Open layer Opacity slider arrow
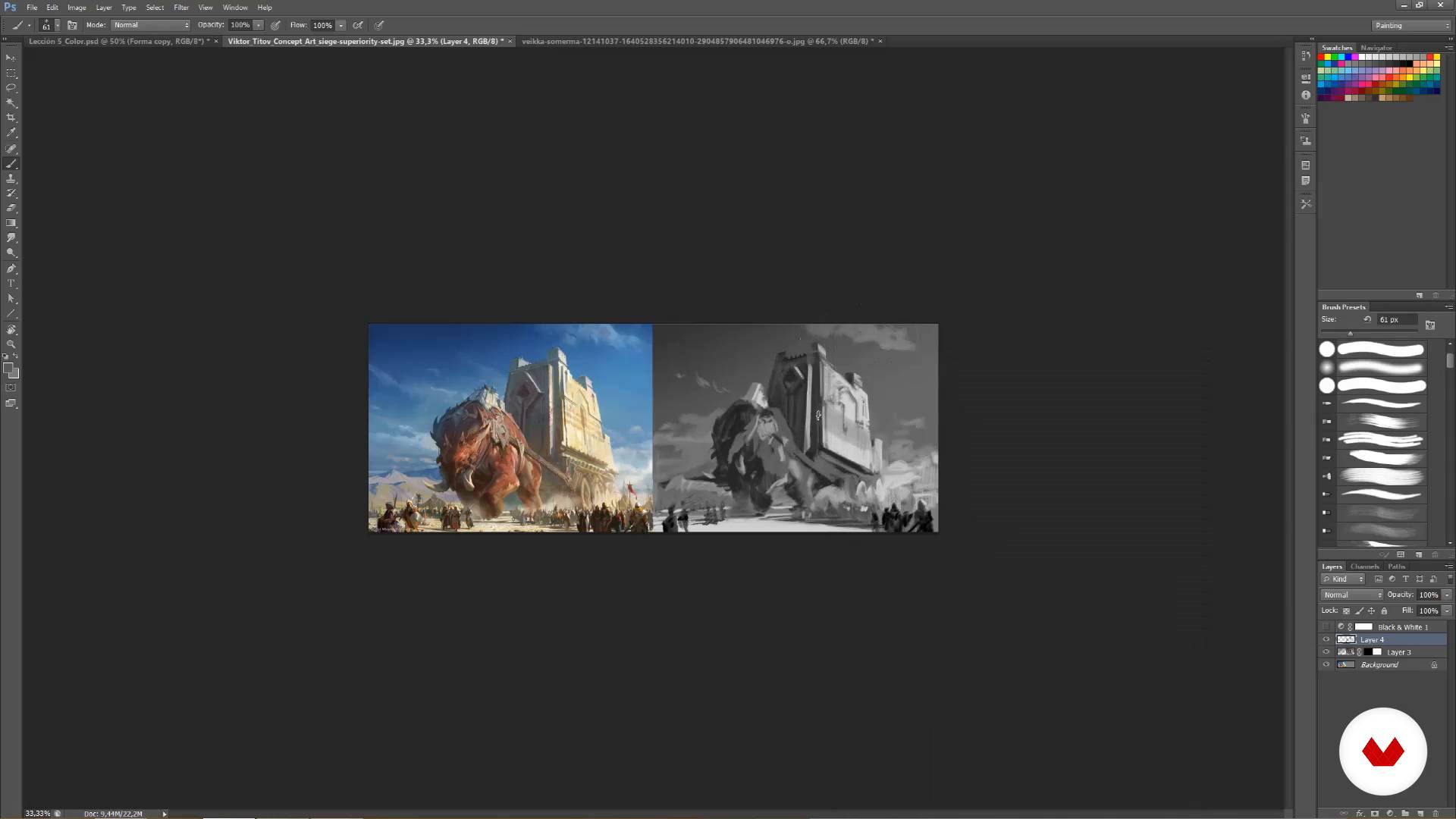The image size is (1456, 819). pos(1447,595)
